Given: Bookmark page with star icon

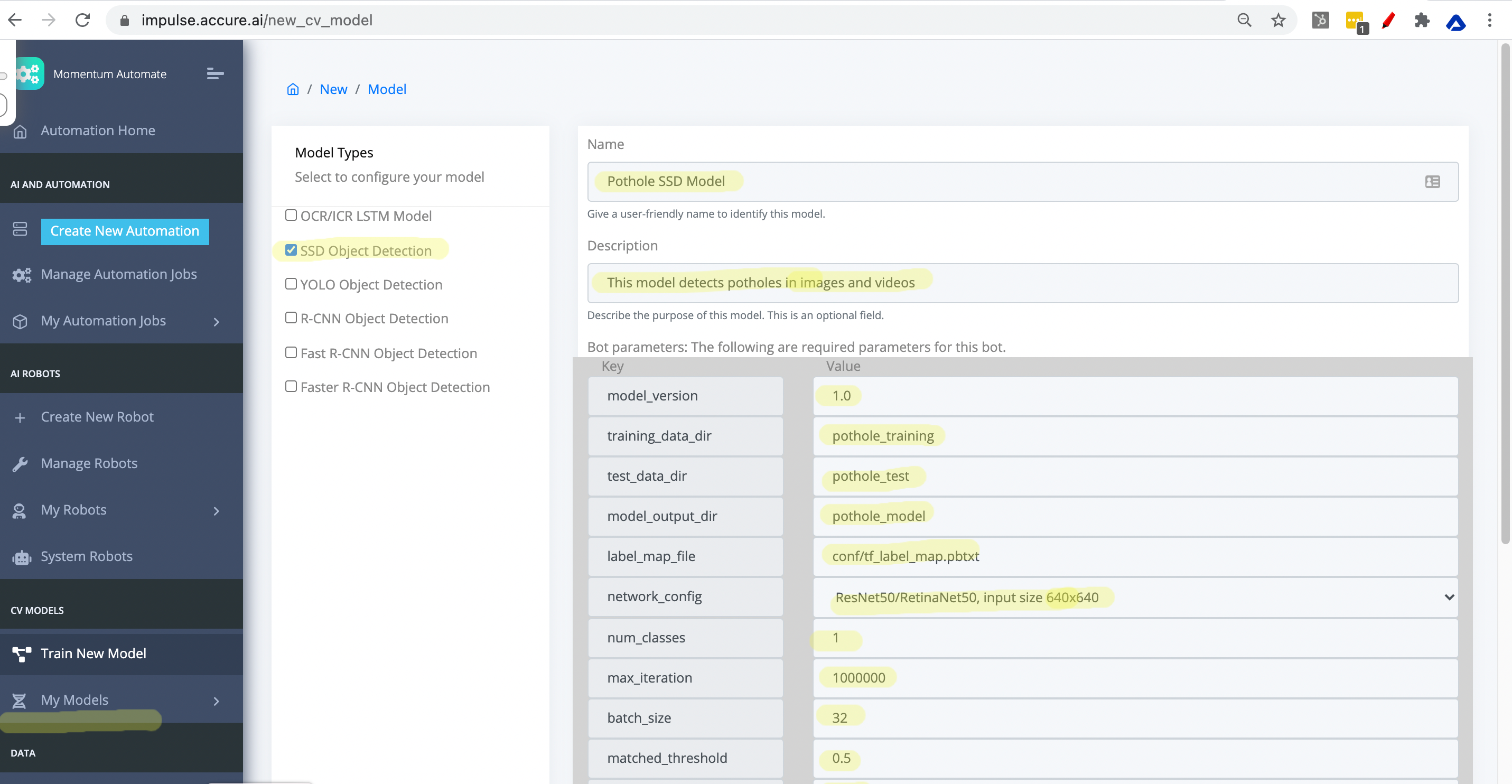Looking at the screenshot, I should (1278, 21).
